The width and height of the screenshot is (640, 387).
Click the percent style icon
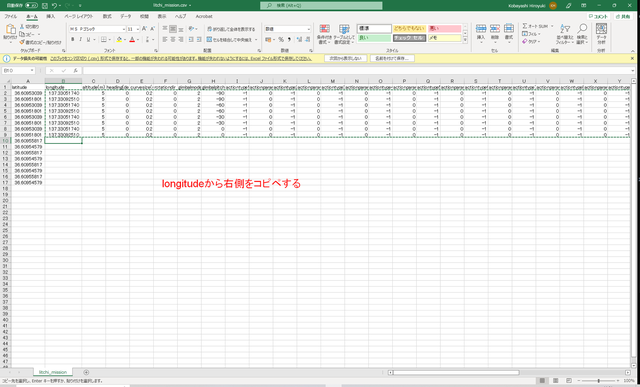click(x=281, y=40)
